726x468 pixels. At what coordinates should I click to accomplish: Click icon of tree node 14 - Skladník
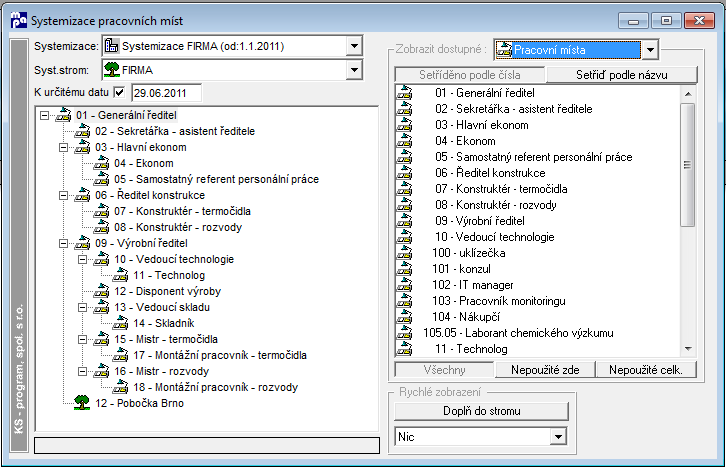tap(120, 323)
